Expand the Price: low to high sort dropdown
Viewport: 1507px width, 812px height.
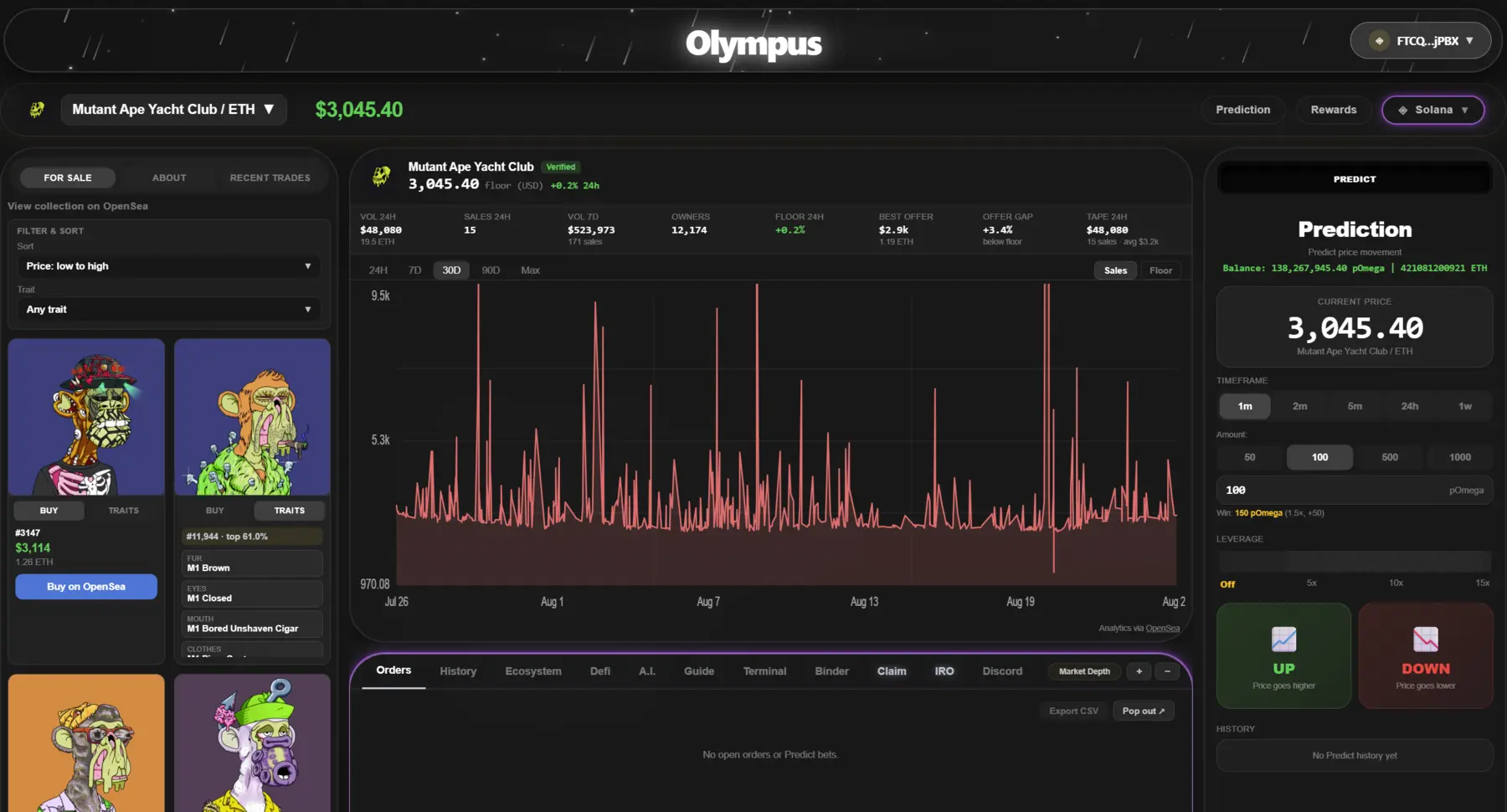168,266
